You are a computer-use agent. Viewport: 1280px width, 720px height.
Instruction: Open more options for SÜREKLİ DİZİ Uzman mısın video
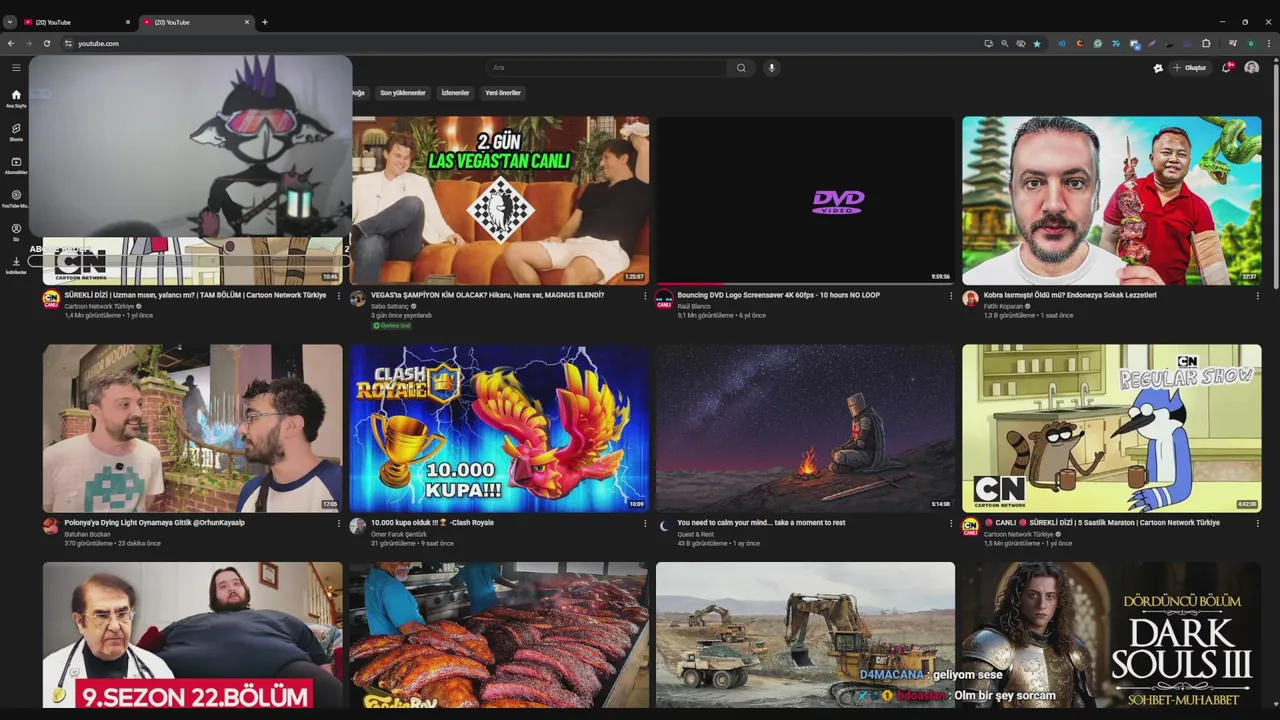(338, 296)
